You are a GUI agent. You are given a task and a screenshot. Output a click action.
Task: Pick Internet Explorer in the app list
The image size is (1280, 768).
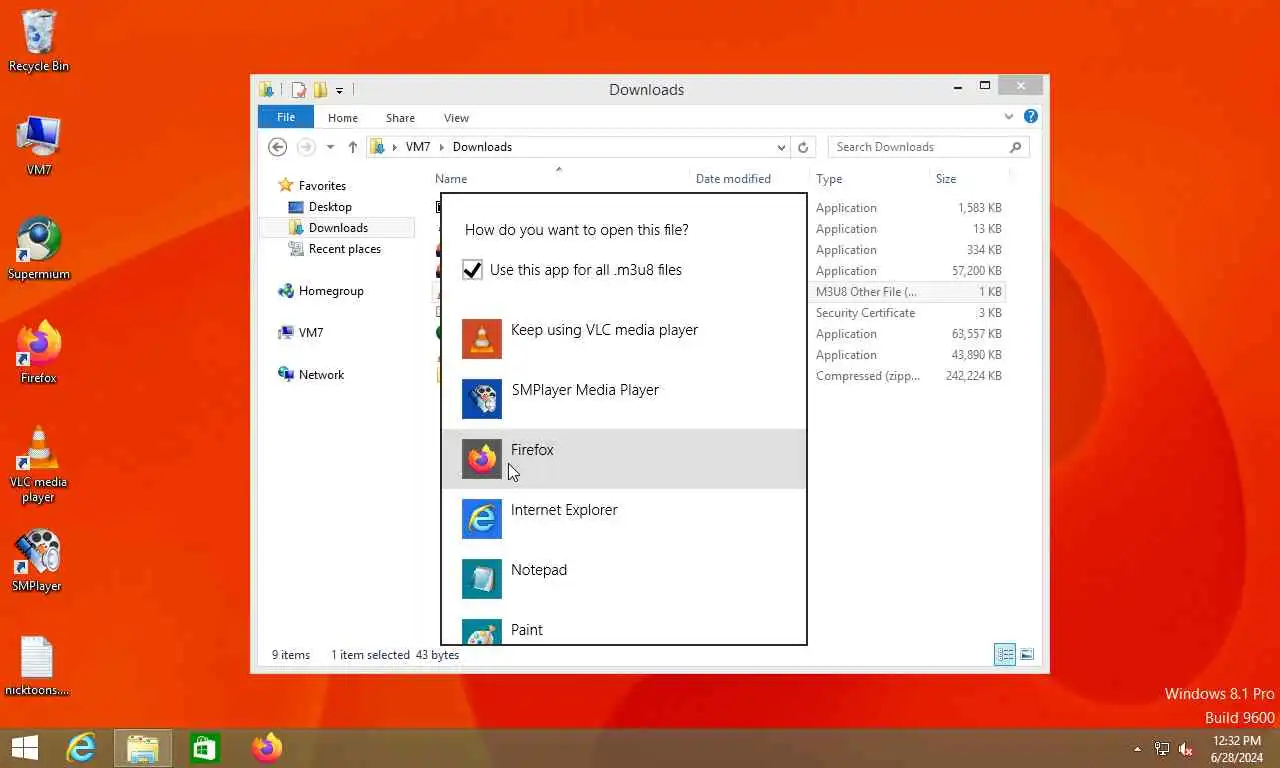point(623,519)
